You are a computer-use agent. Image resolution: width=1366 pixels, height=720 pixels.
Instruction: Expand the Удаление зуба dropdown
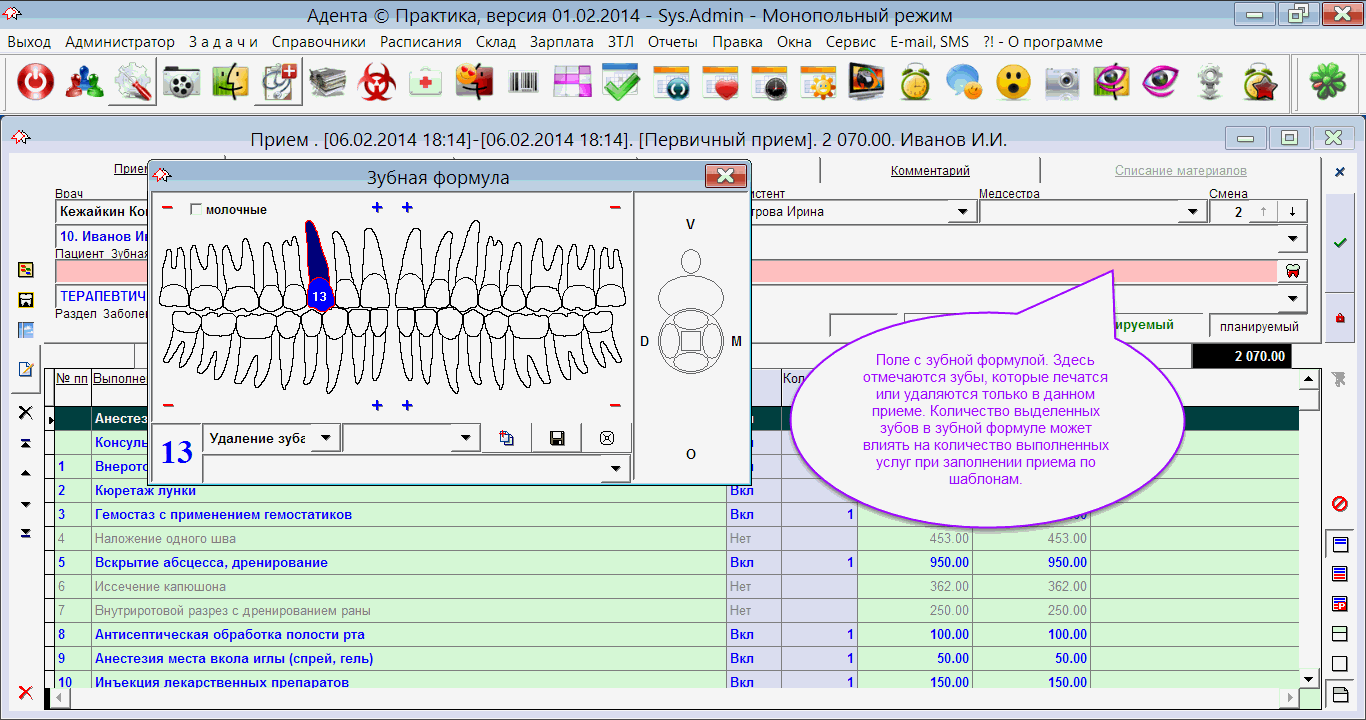[326, 438]
